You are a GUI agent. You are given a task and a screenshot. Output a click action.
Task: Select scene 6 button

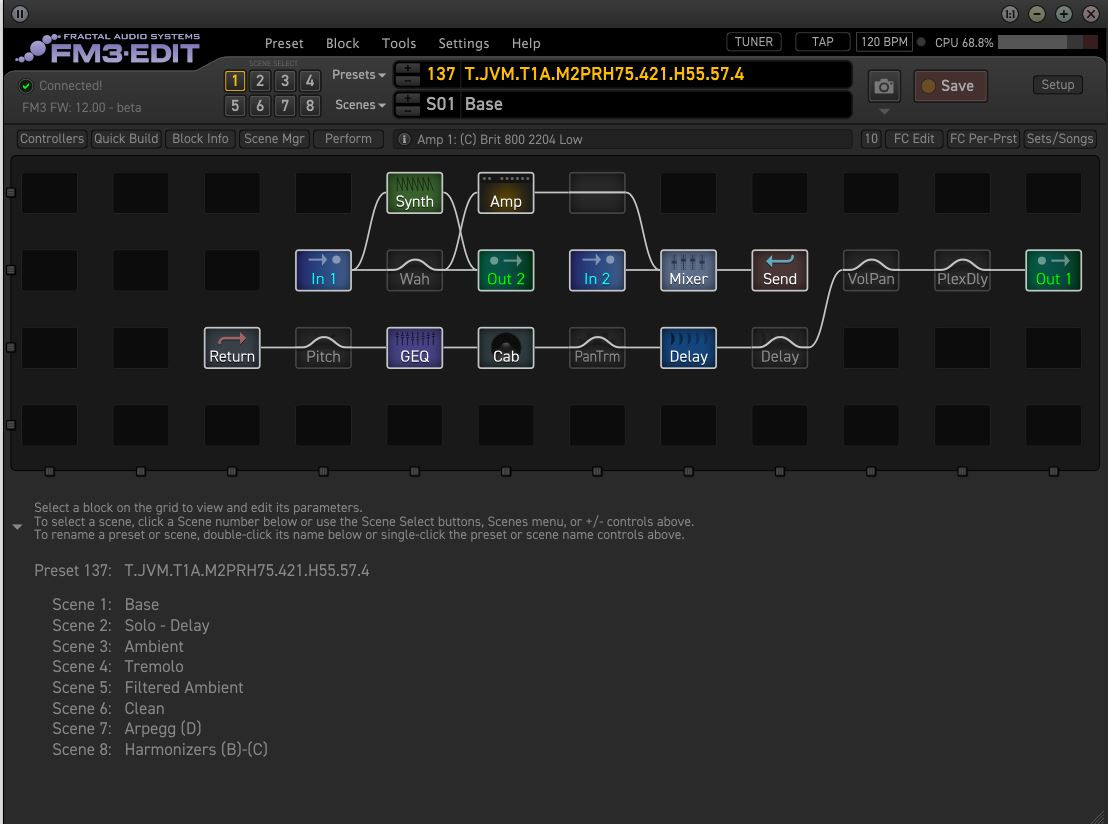260,106
